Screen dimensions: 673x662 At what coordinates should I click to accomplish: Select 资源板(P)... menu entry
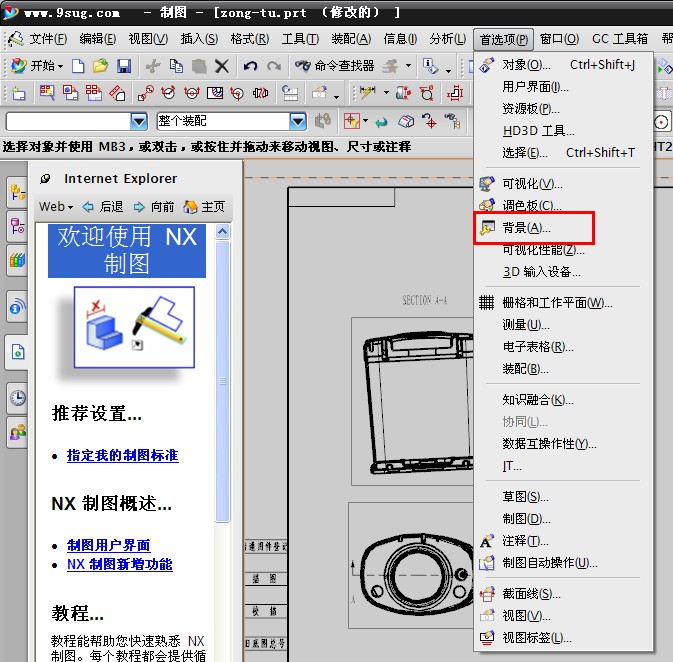pos(563,109)
